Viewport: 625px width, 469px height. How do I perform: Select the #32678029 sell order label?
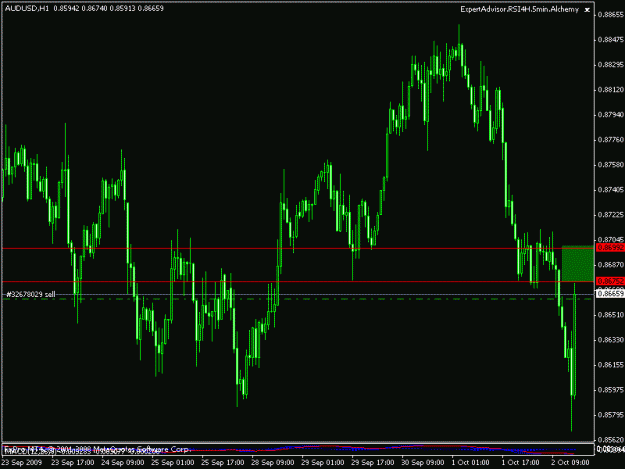pyautogui.click(x=31, y=294)
